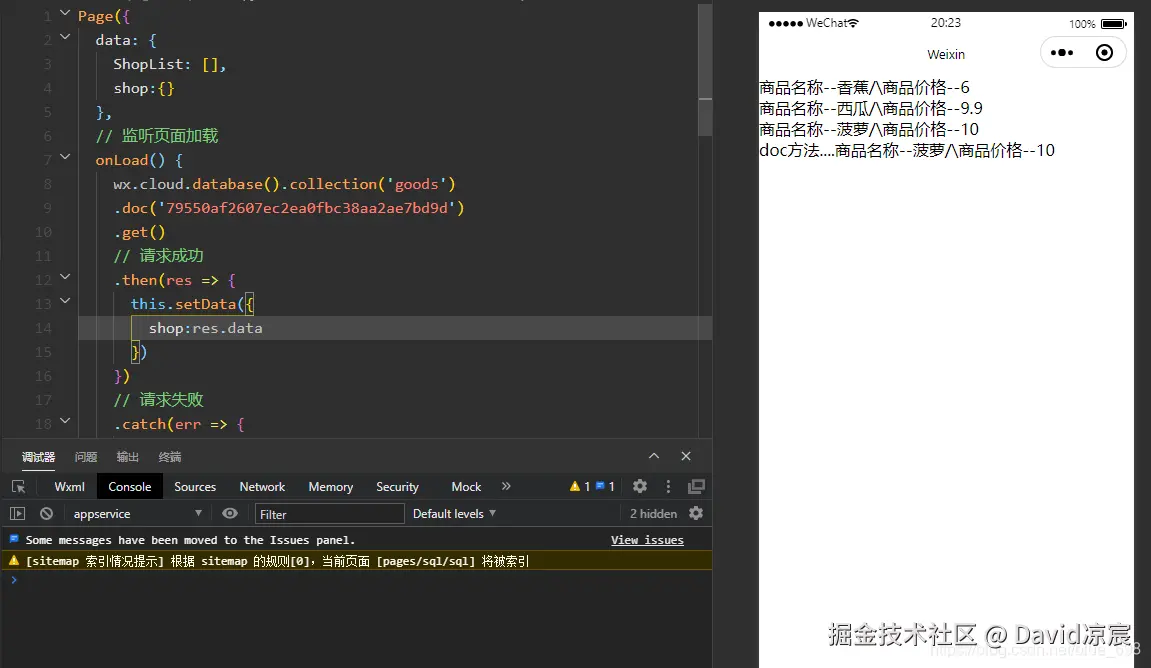The image size is (1151, 668).
Task: Open the mini program three-dot capsule menu
Action: tap(1061, 53)
